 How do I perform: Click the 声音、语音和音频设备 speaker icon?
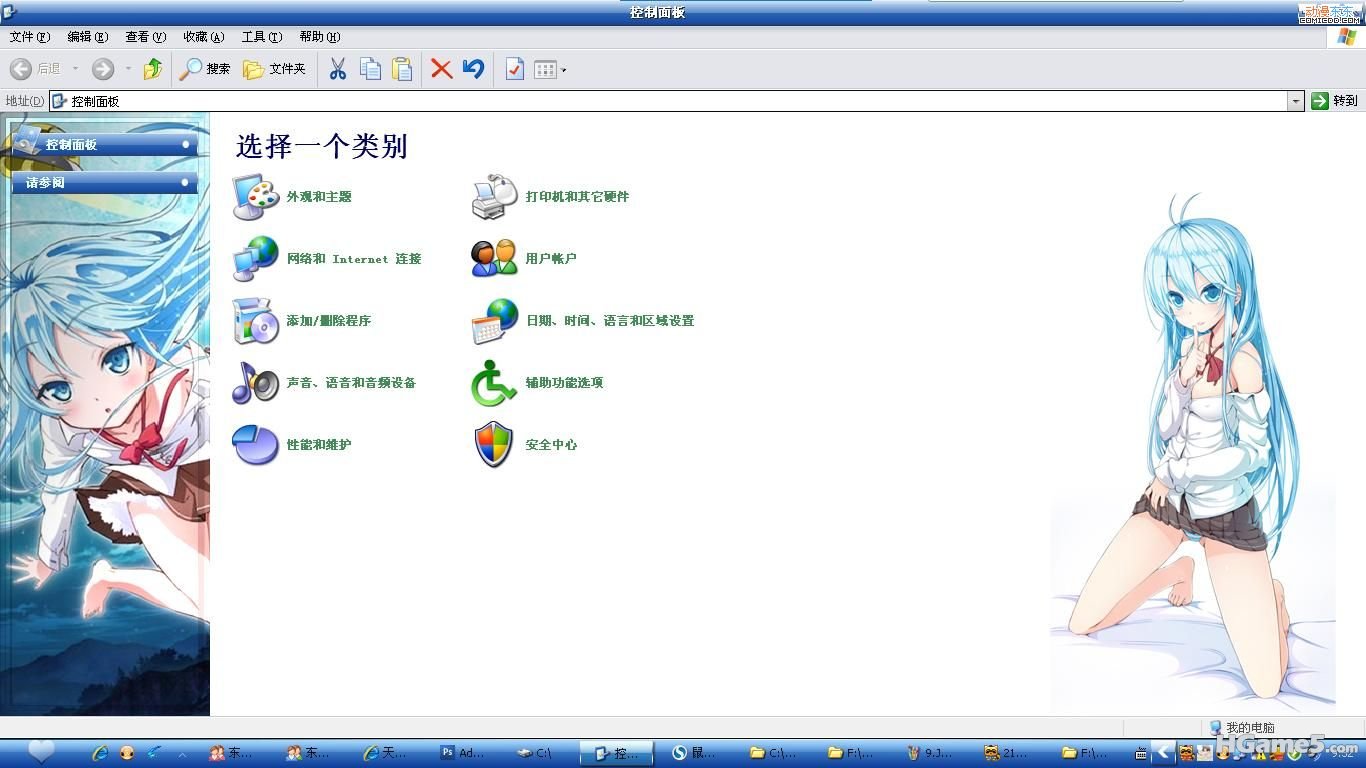[x=256, y=383]
